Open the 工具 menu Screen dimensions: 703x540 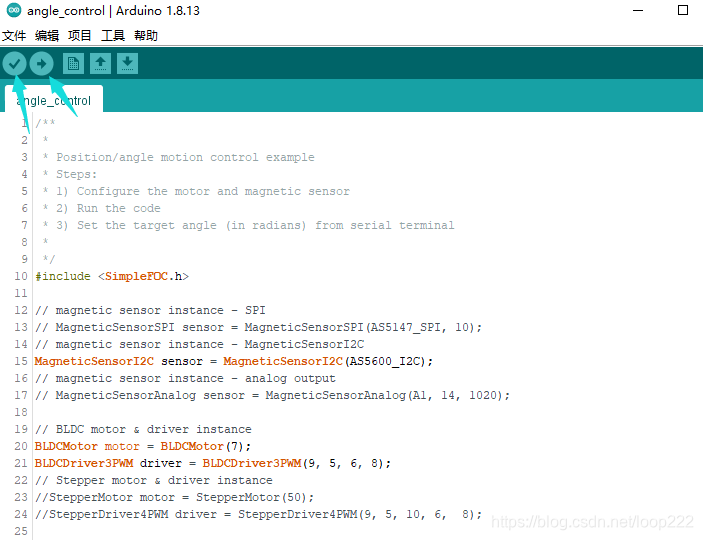(x=113, y=35)
